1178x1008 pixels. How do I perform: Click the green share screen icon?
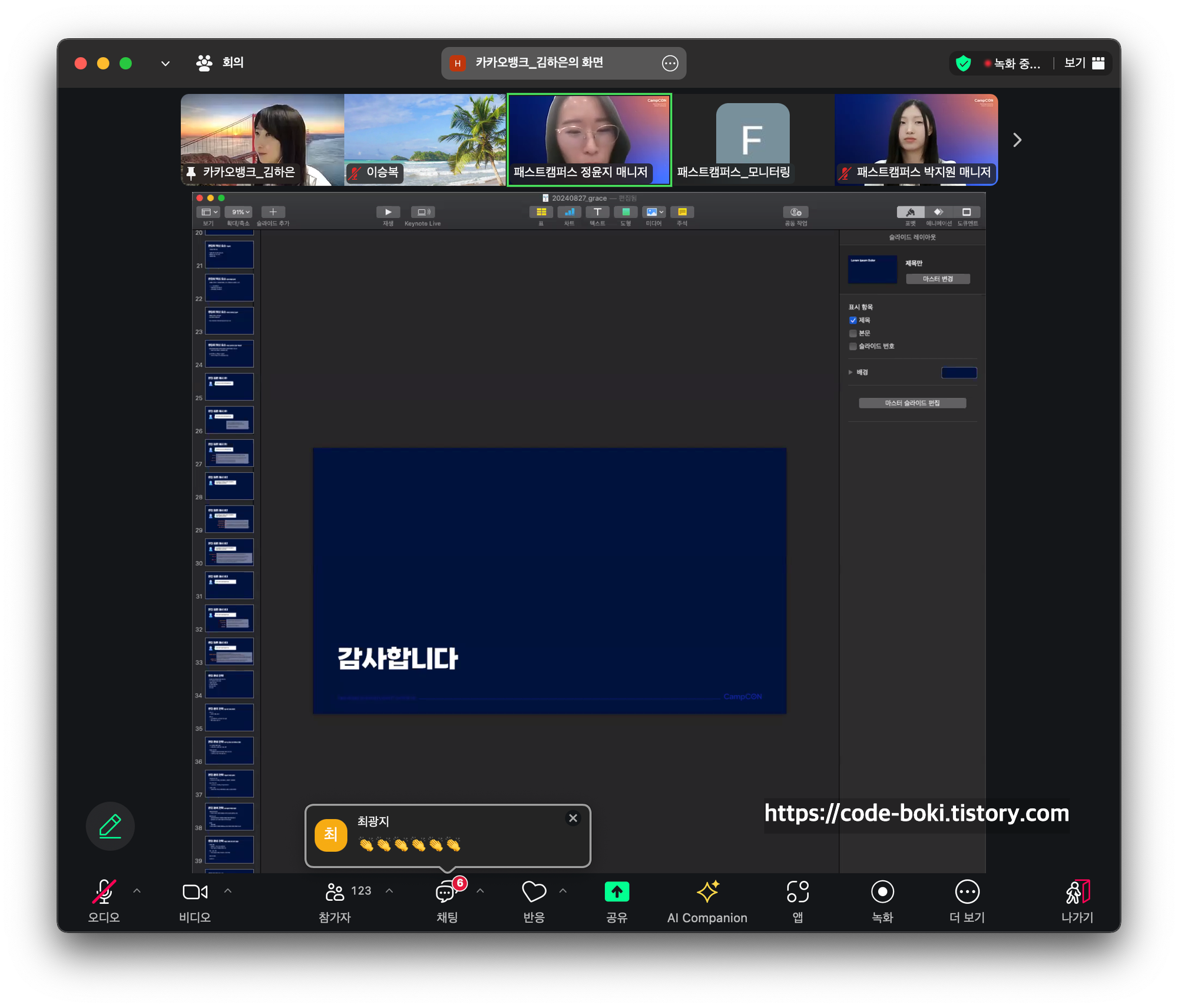(x=617, y=891)
